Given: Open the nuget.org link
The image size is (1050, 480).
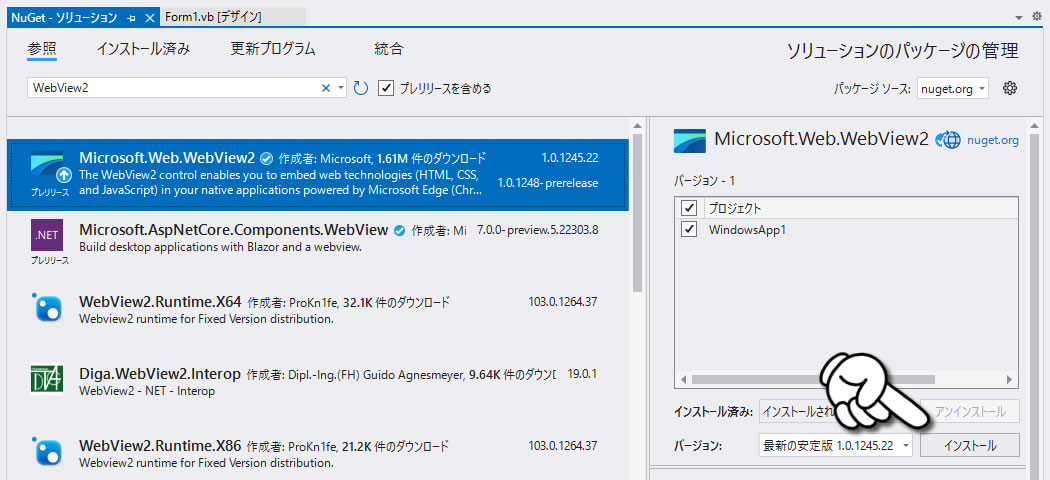Looking at the screenshot, I should (x=993, y=140).
